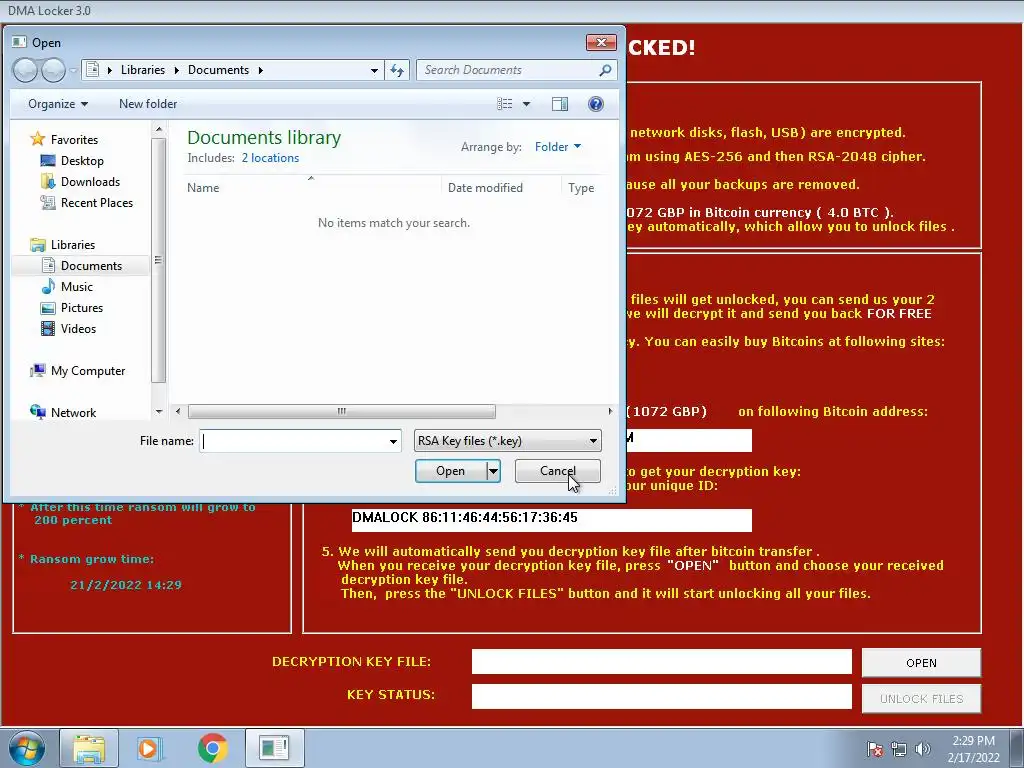
Task: Click Documents in the breadcrumb path
Action: pyautogui.click(x=218, y=70)
